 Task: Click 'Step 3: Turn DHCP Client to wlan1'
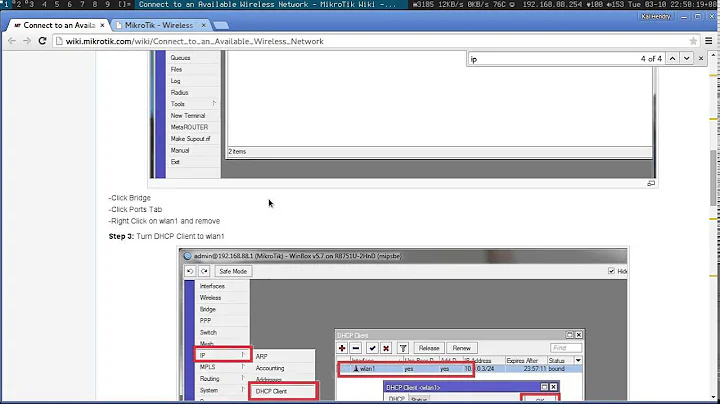(x=166, y=236)
